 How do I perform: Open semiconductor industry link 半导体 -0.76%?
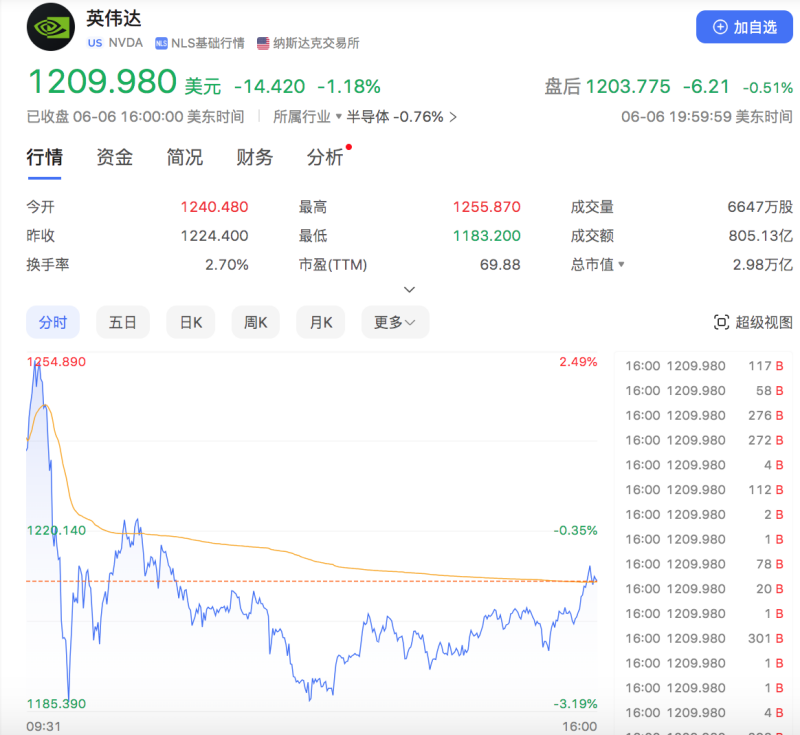click(395, 117)
